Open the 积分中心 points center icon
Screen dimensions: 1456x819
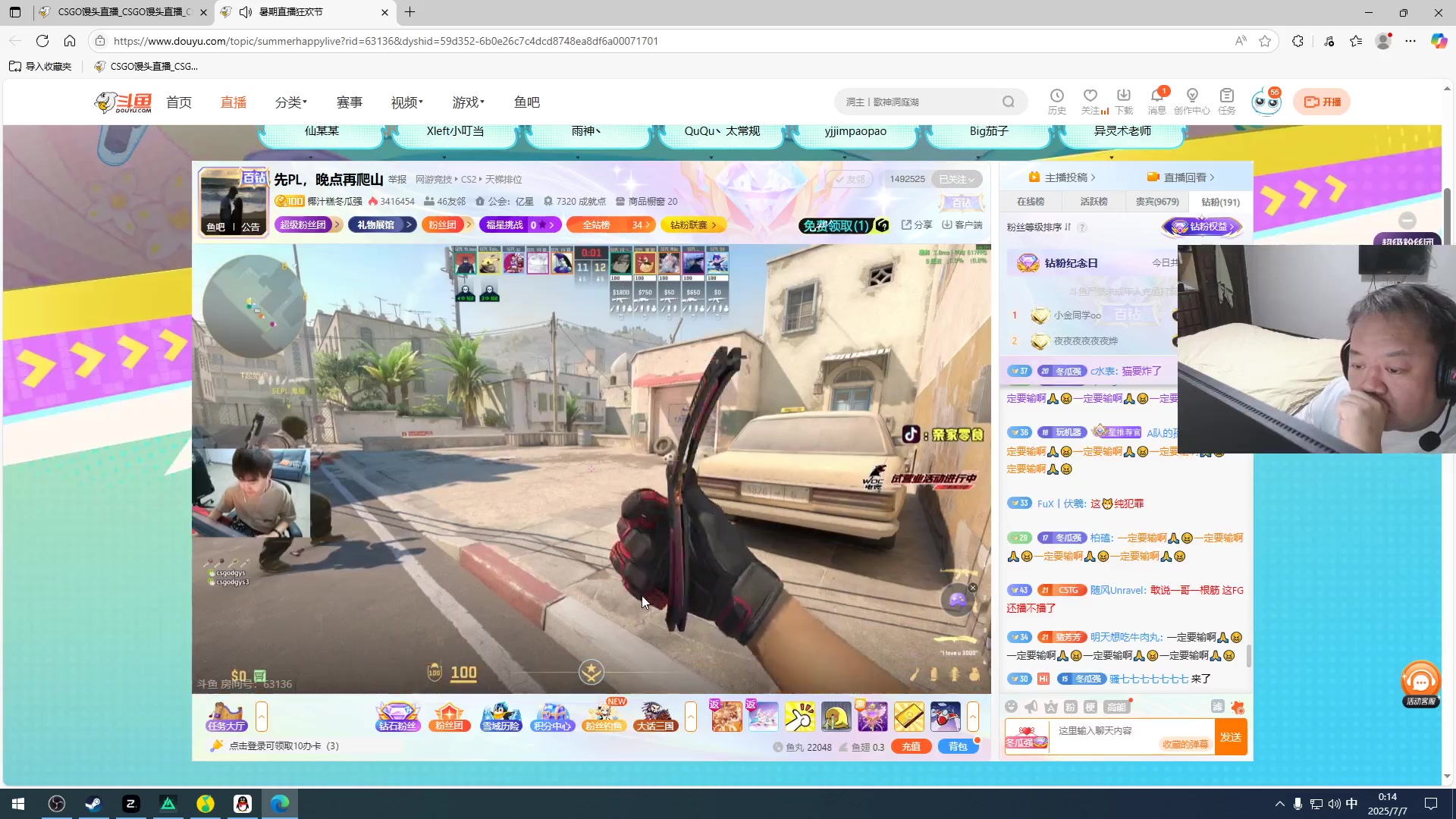click(x=552, y=717)
